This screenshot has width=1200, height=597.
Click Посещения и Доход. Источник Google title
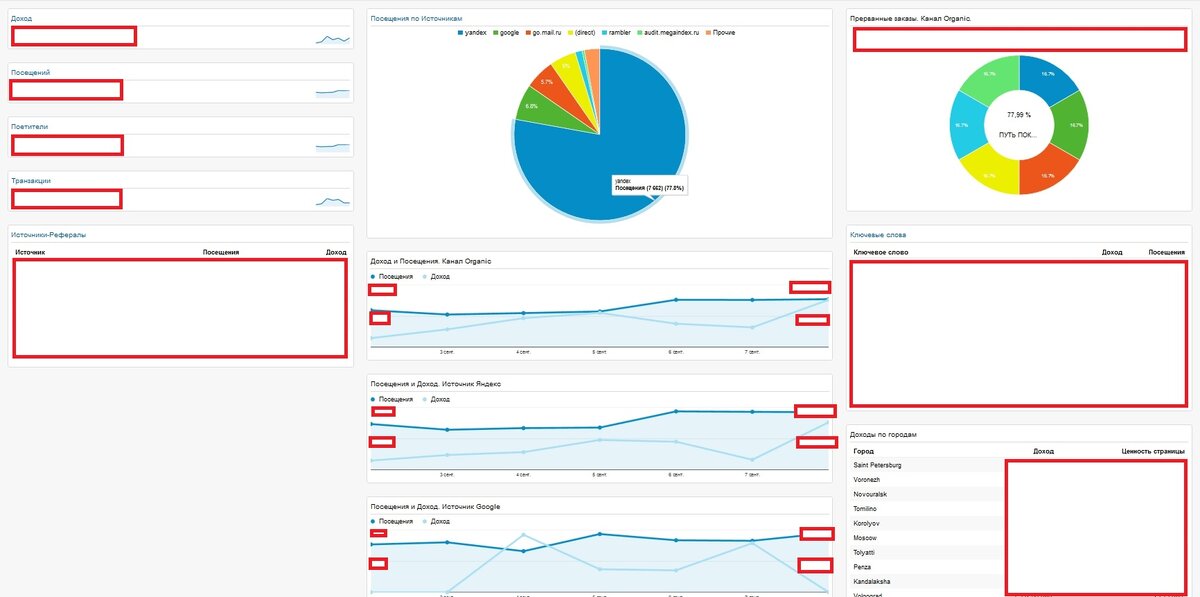point(435,507)
